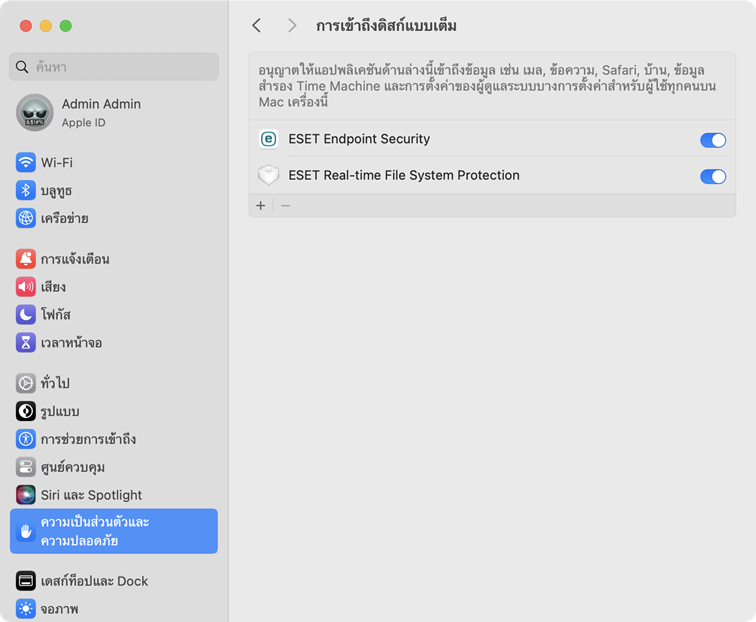Open Screen Time hourglass icon (เวลาหน้าจอ)

pyautogui.click(x=26, y=343)
